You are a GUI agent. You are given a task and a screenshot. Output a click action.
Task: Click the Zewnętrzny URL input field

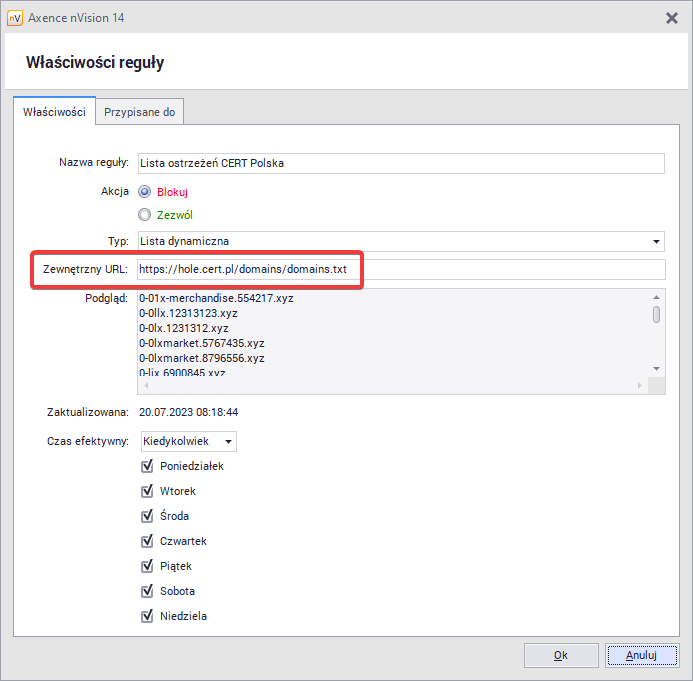(x=400, y=269)
